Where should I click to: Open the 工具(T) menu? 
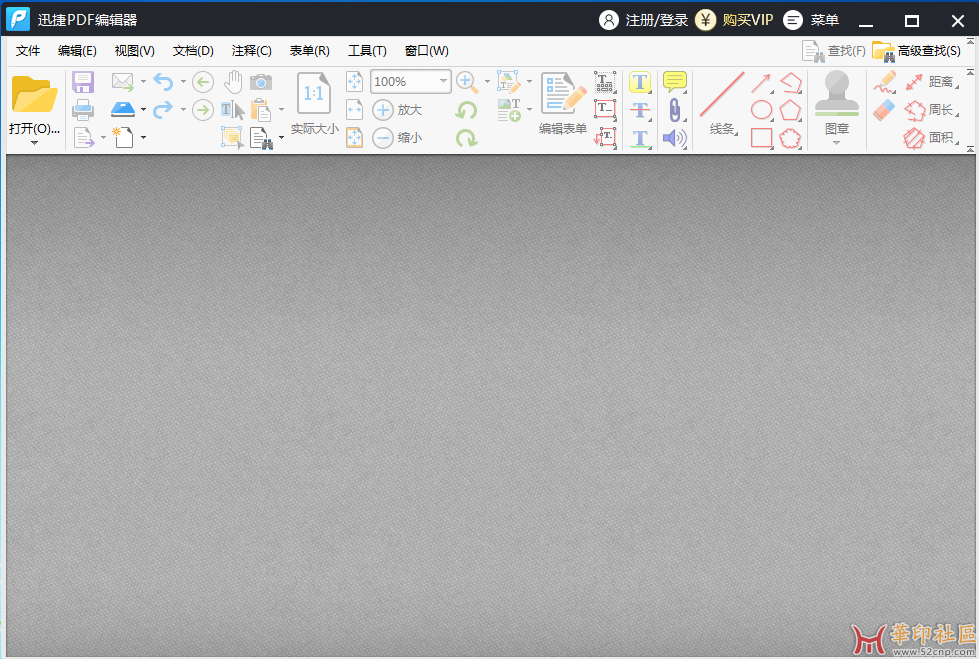click(367, 51)
